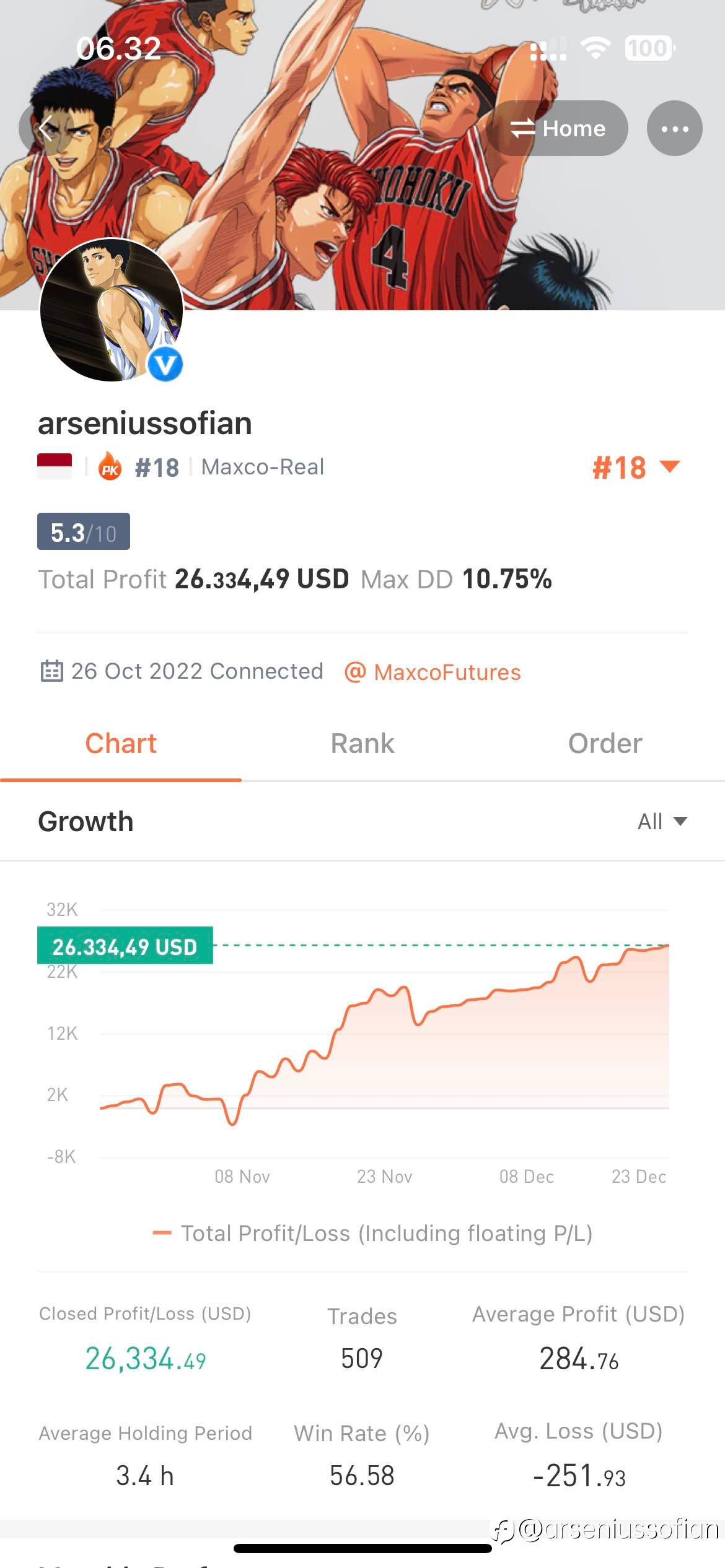Tap the 5.3/10 score badge
This screenshot has width=725, height=1568.
84,531
